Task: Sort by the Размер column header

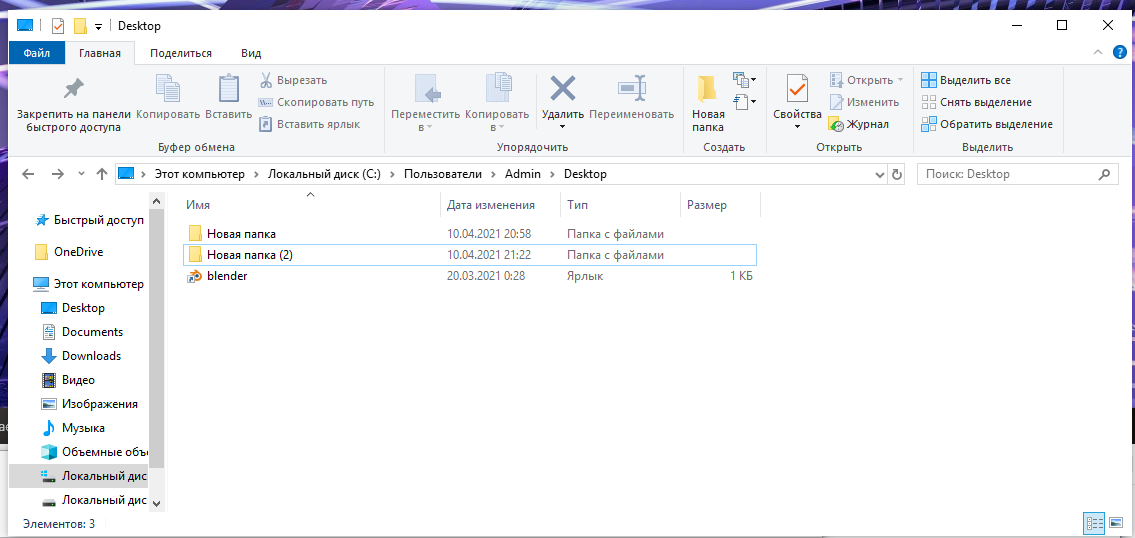Action: (x=720, y=206)
